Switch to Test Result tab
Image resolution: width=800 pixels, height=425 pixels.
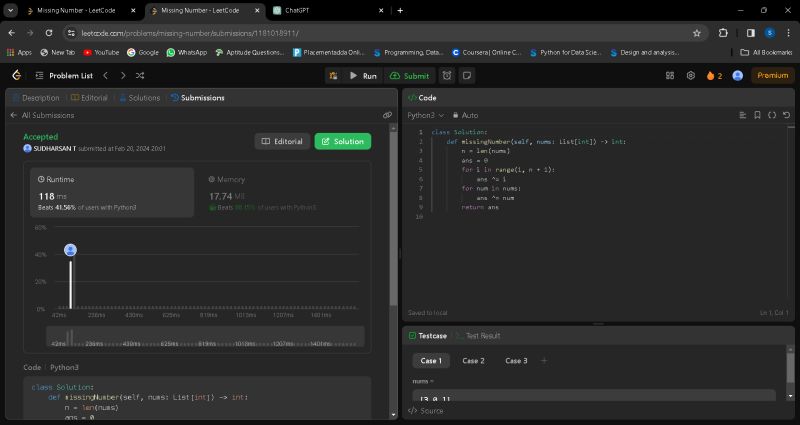point(478,336)
